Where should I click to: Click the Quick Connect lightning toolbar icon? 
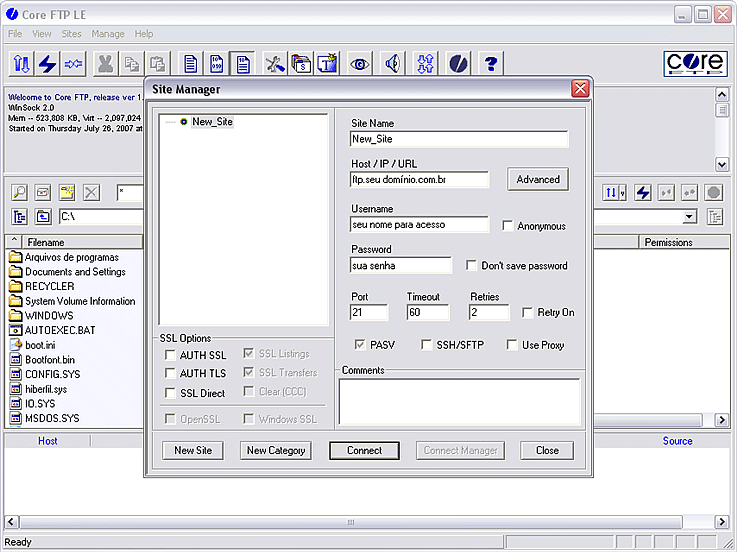click(47, 63)
